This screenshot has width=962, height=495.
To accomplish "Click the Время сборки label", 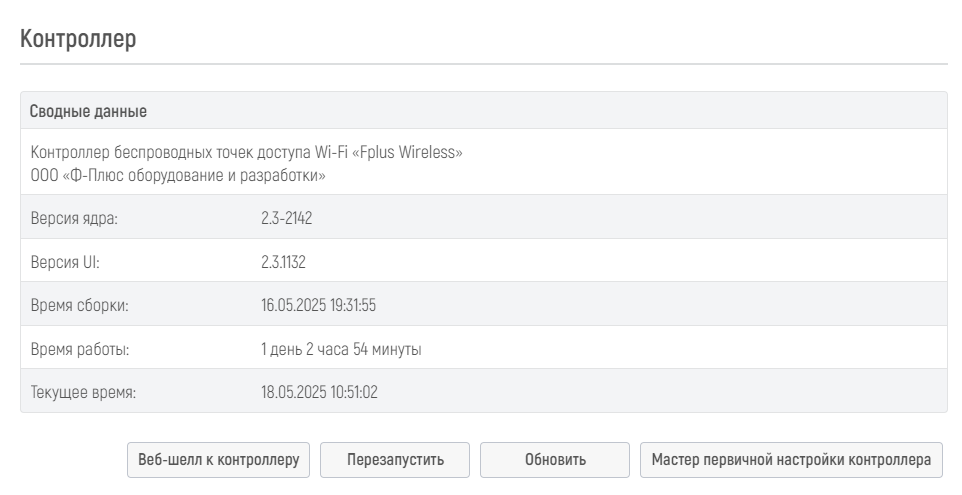I will point(80,305).
